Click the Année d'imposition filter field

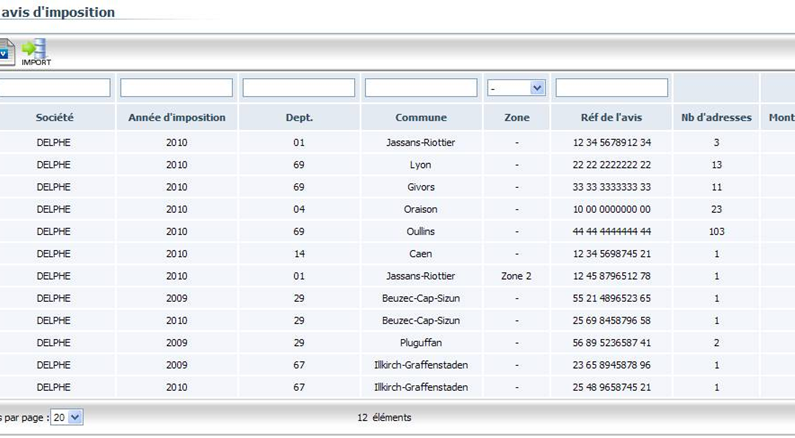coord(176,88)
